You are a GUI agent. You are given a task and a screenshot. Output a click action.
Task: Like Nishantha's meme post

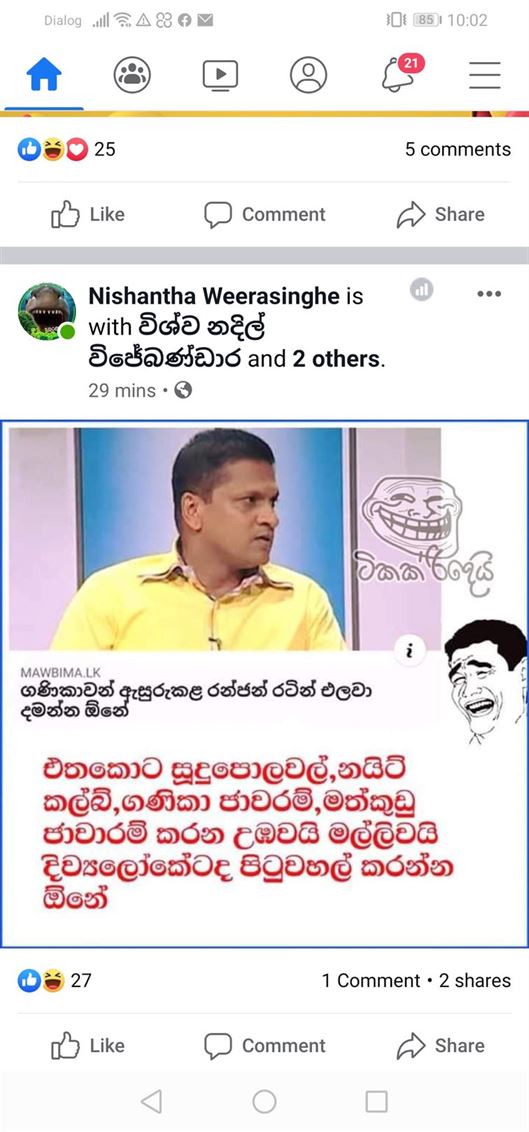click(x=87, y=1045)
